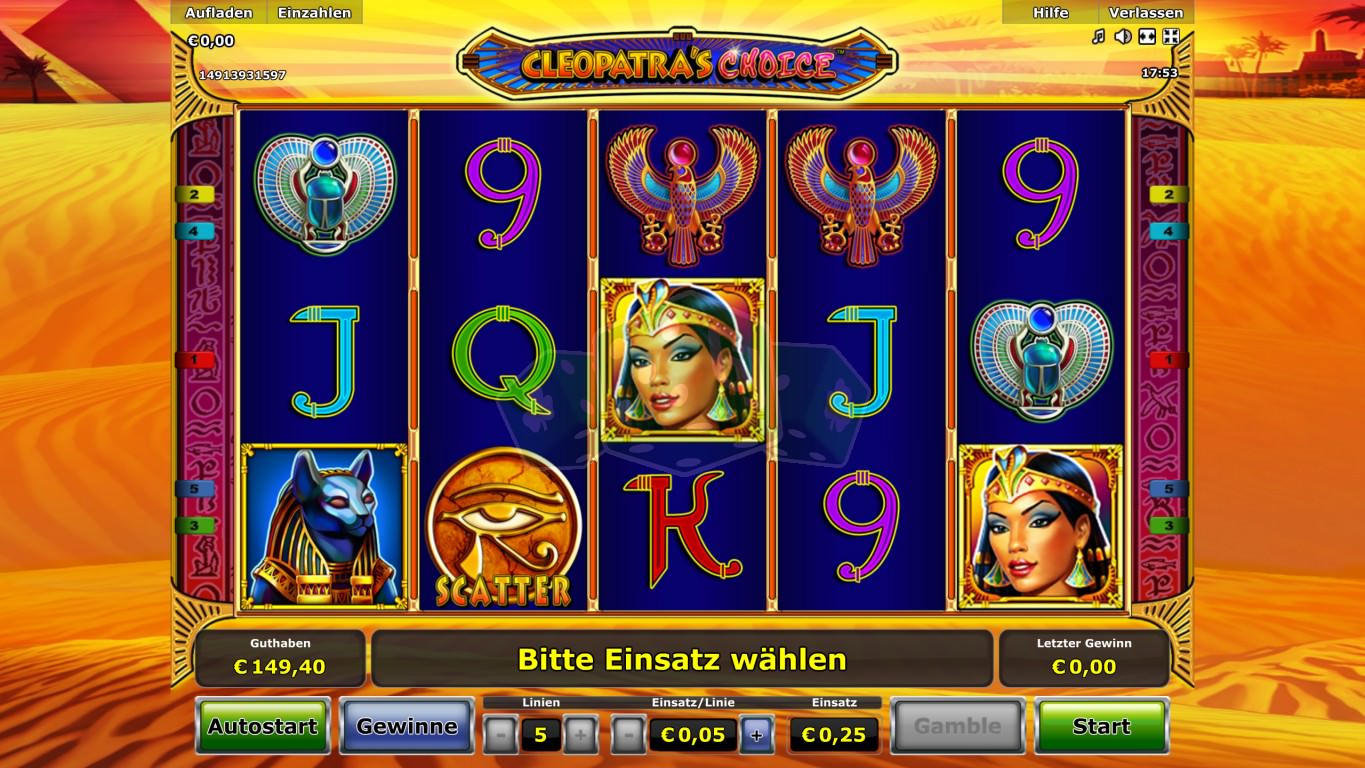The image size is (1365, 768).
Task: Click the red payline 1 marker on left
Action: tap(194, 359)
